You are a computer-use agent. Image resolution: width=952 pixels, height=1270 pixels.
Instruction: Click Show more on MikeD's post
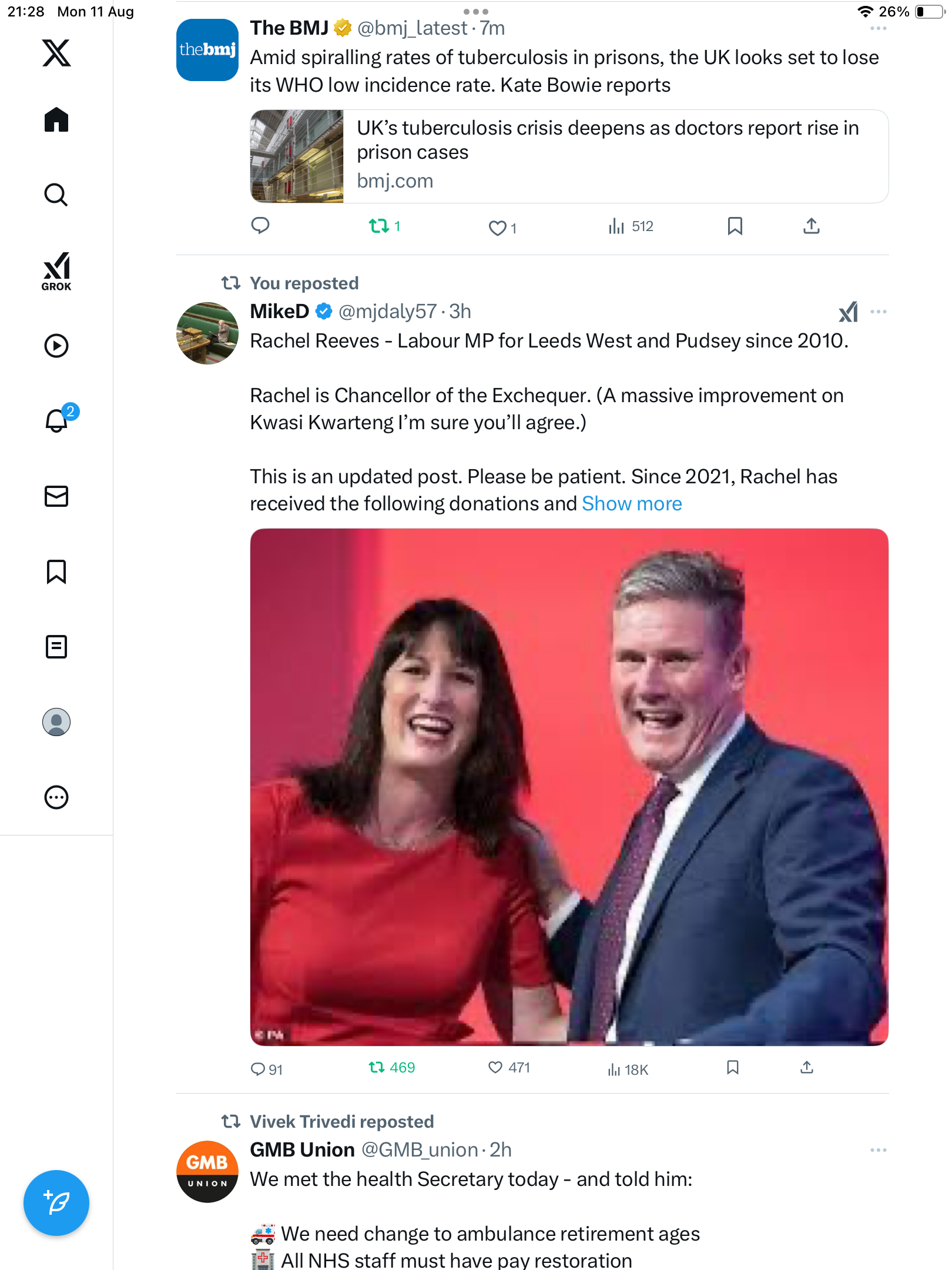coord(632,504)
